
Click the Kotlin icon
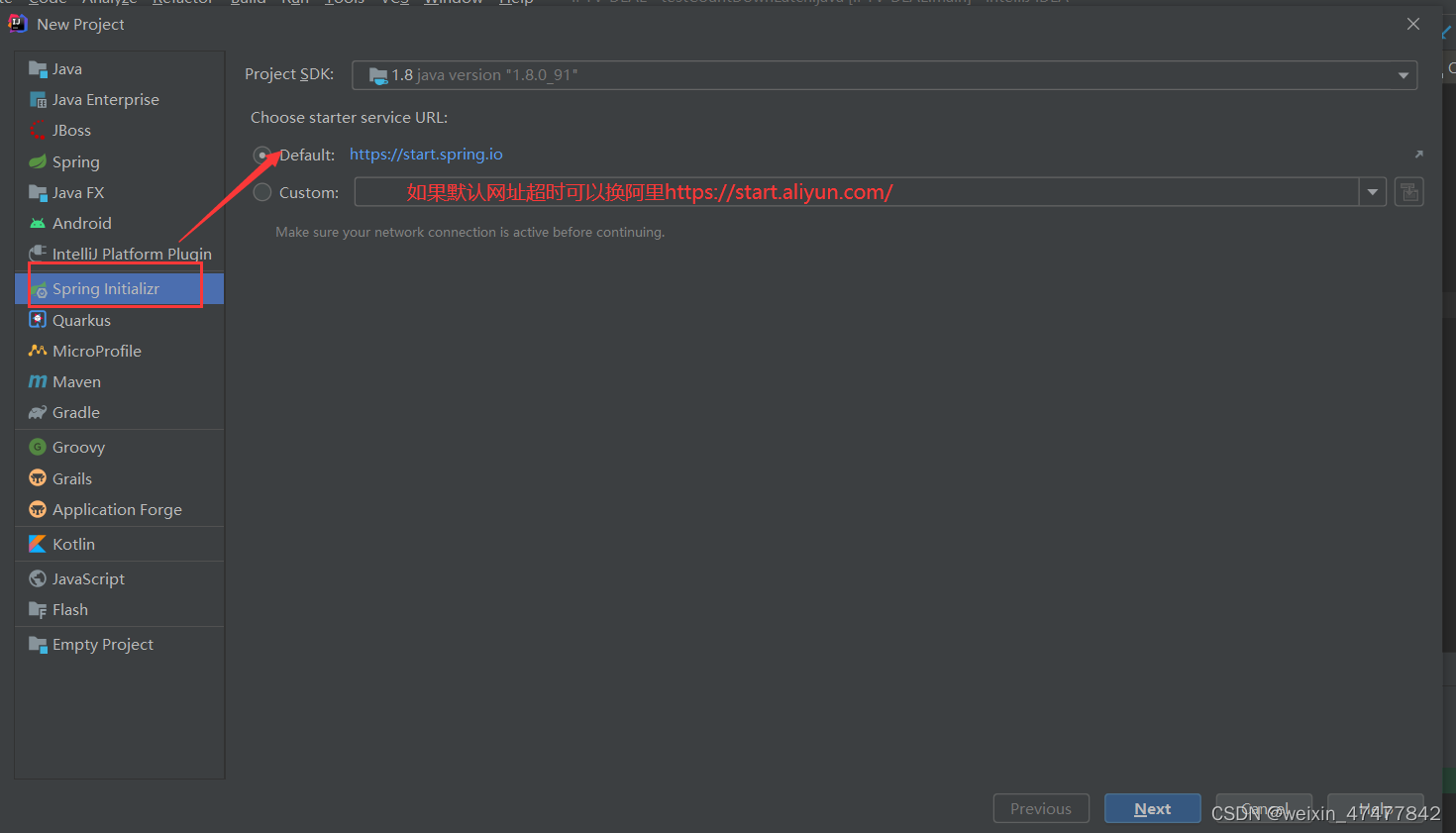coord(38,544)
